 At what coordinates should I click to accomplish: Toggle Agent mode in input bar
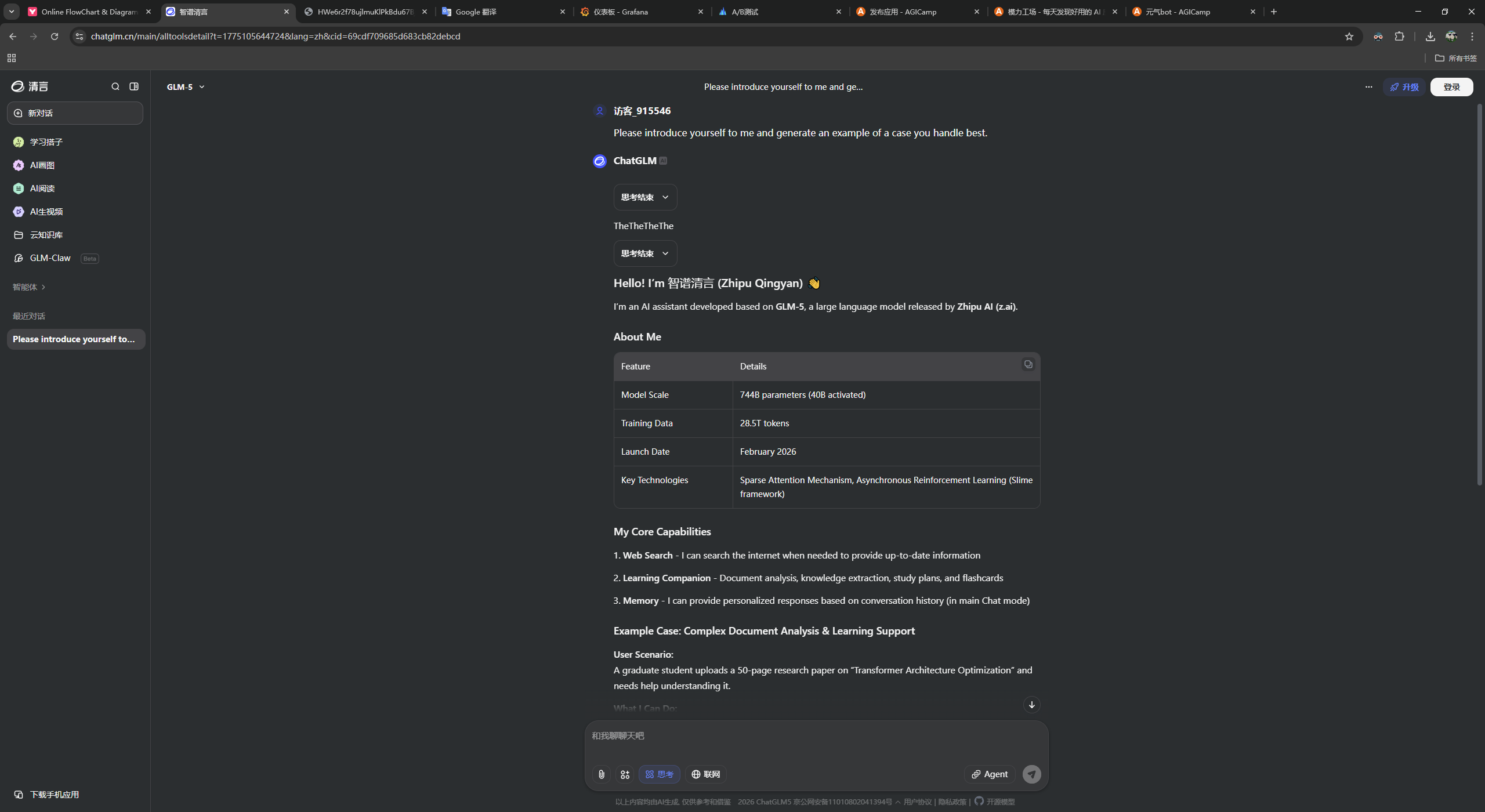coord(990,774)
